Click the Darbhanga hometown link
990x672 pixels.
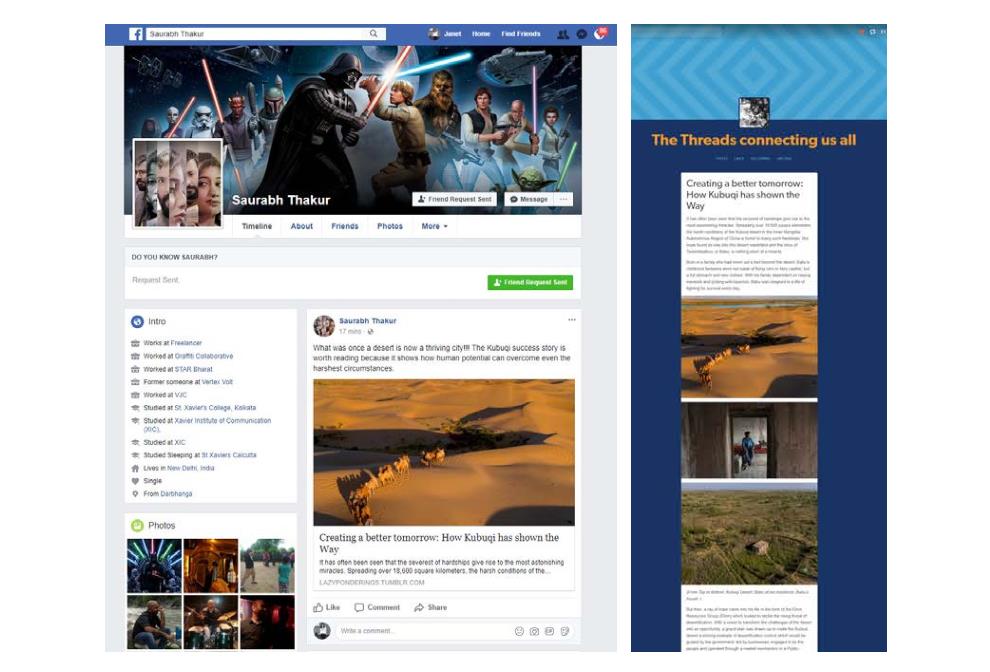(176, 494)
